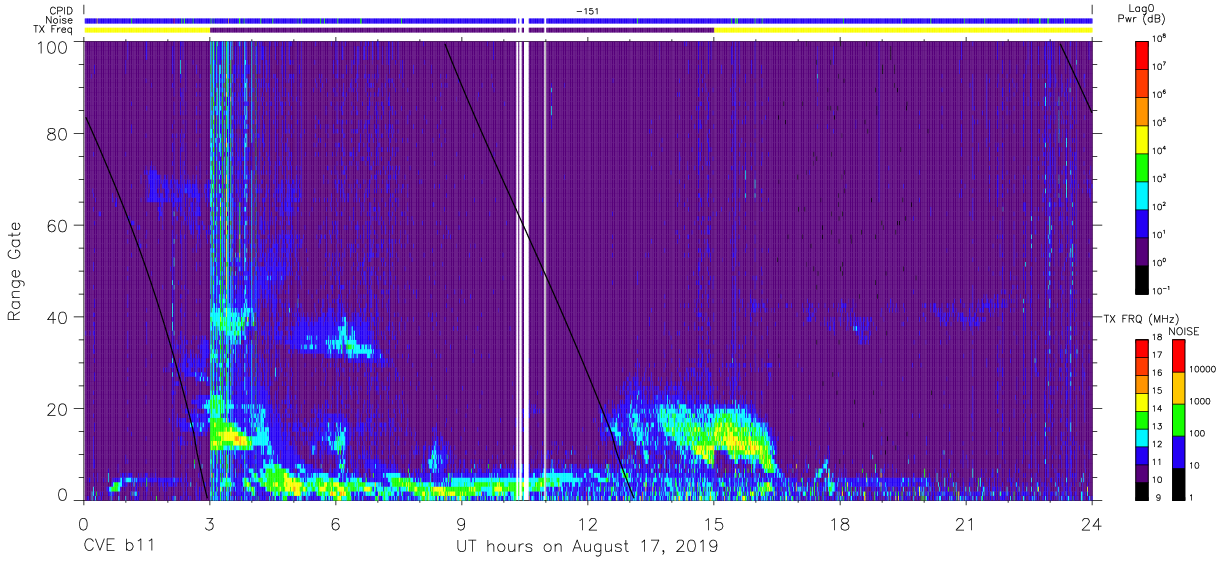1228x567 pixels.
Task: Click the '10000' label on NOISE colorbar
Action: 1204,369
